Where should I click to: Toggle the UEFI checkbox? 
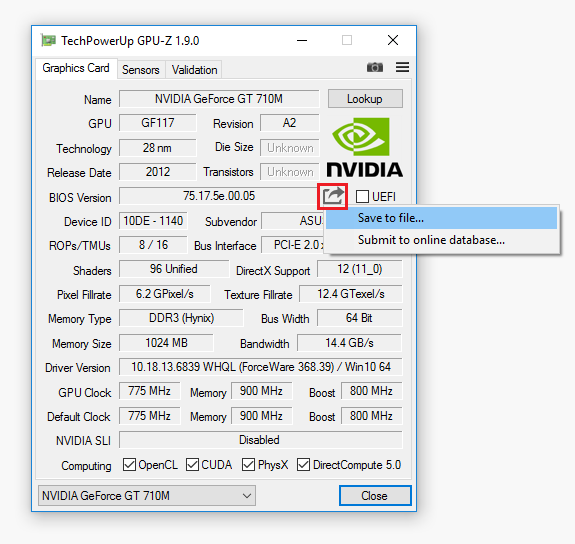362,197
